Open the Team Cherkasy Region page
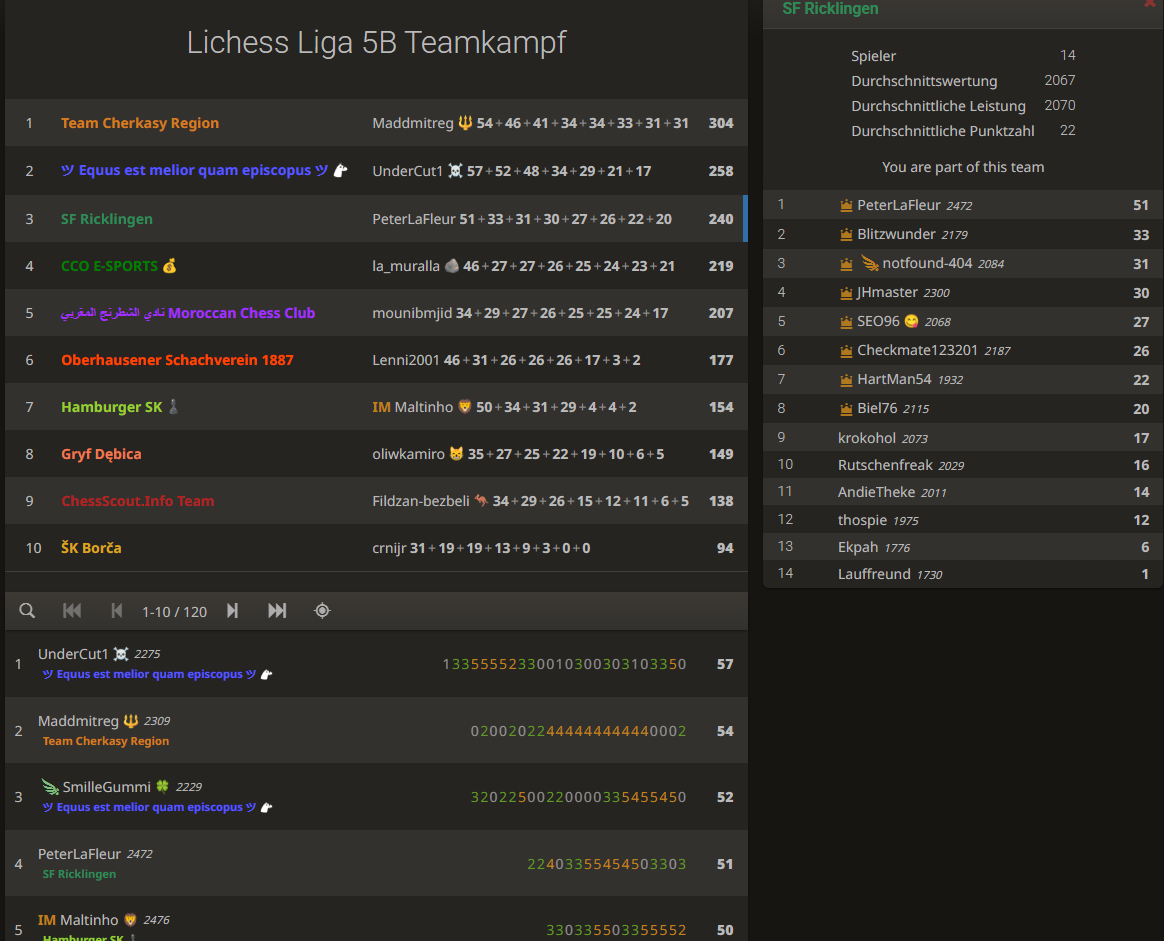The width and height of the screenshot is (1164, 941). 139,122
